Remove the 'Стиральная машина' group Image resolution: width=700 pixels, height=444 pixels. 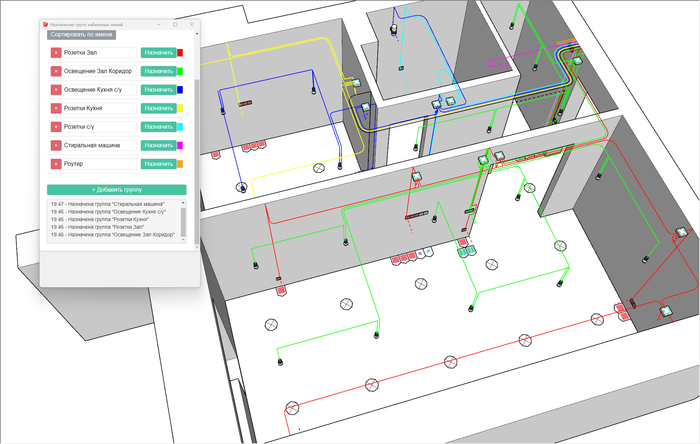(56, 145)
